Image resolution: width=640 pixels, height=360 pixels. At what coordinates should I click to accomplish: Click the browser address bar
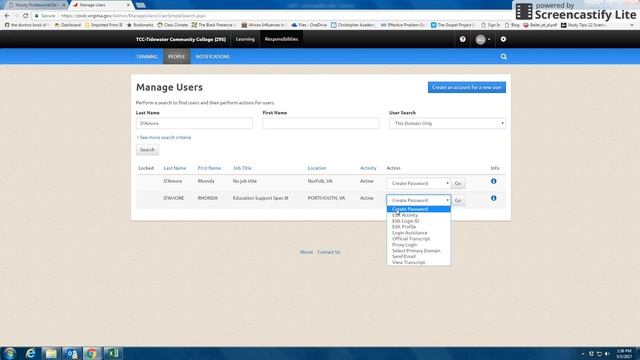261,16
